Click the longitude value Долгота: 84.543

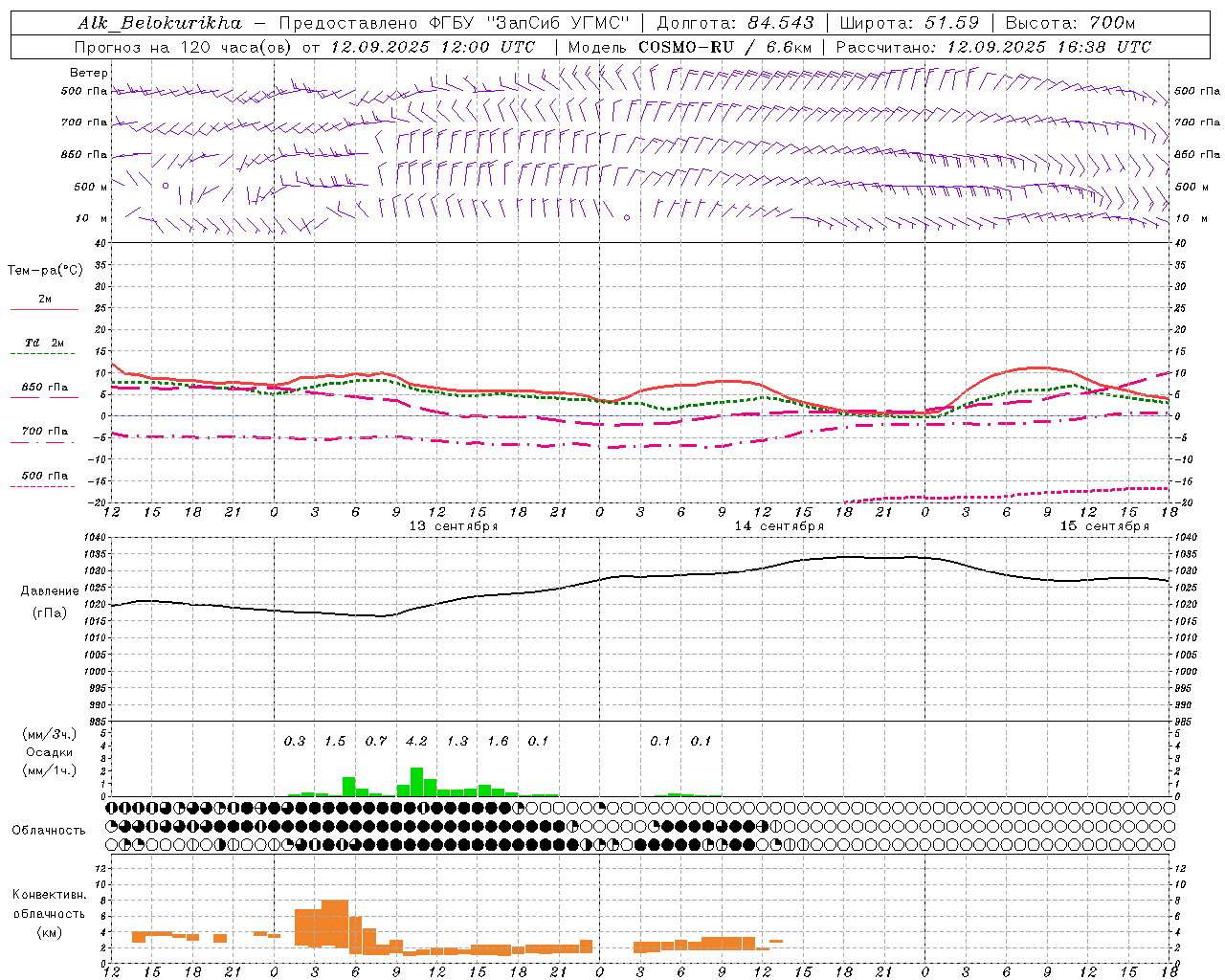click(x=735, y=23)
